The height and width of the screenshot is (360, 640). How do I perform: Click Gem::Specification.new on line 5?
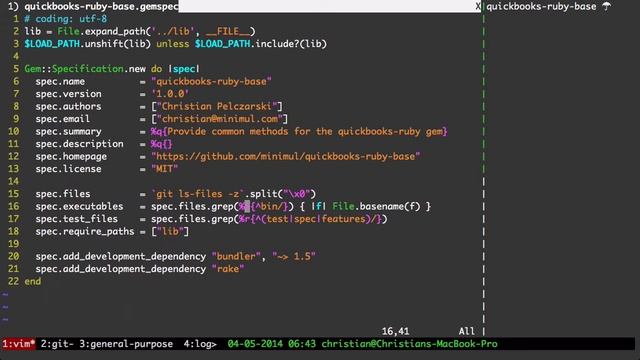[x=85, y=69]
